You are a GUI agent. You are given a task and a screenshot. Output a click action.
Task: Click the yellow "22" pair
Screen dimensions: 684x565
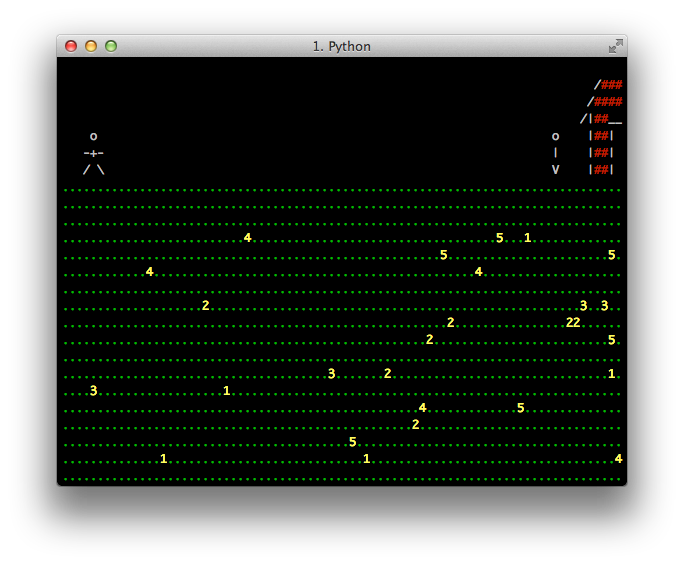(573, 322)
